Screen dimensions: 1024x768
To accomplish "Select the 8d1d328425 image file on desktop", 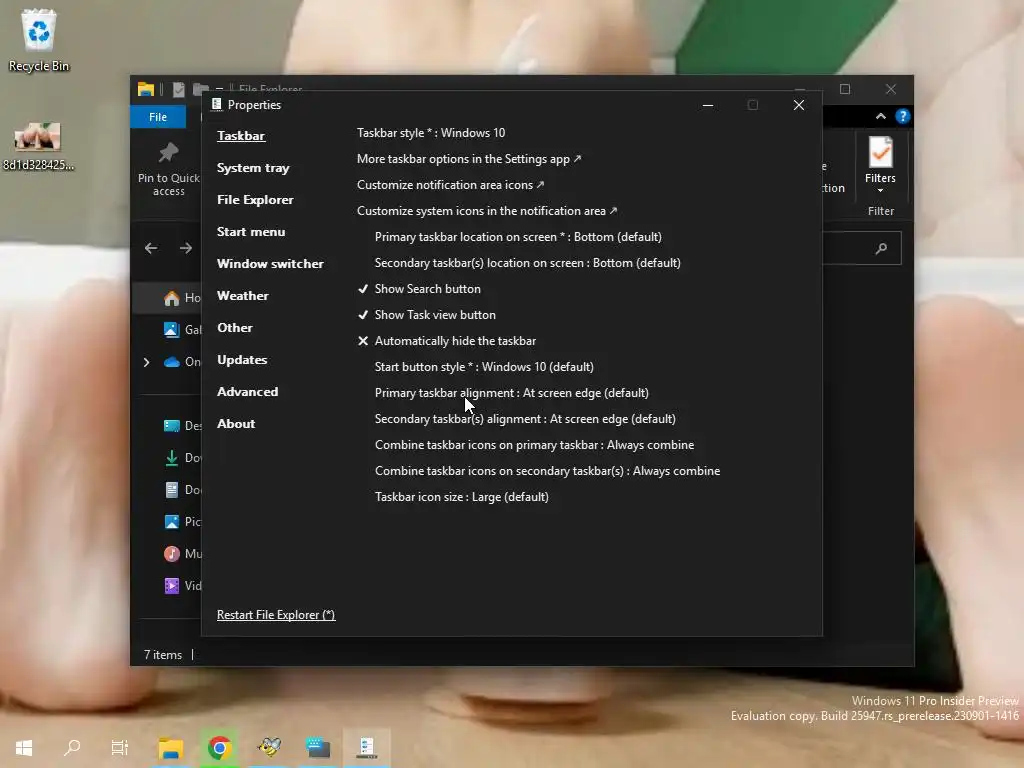I will point(38,146).
